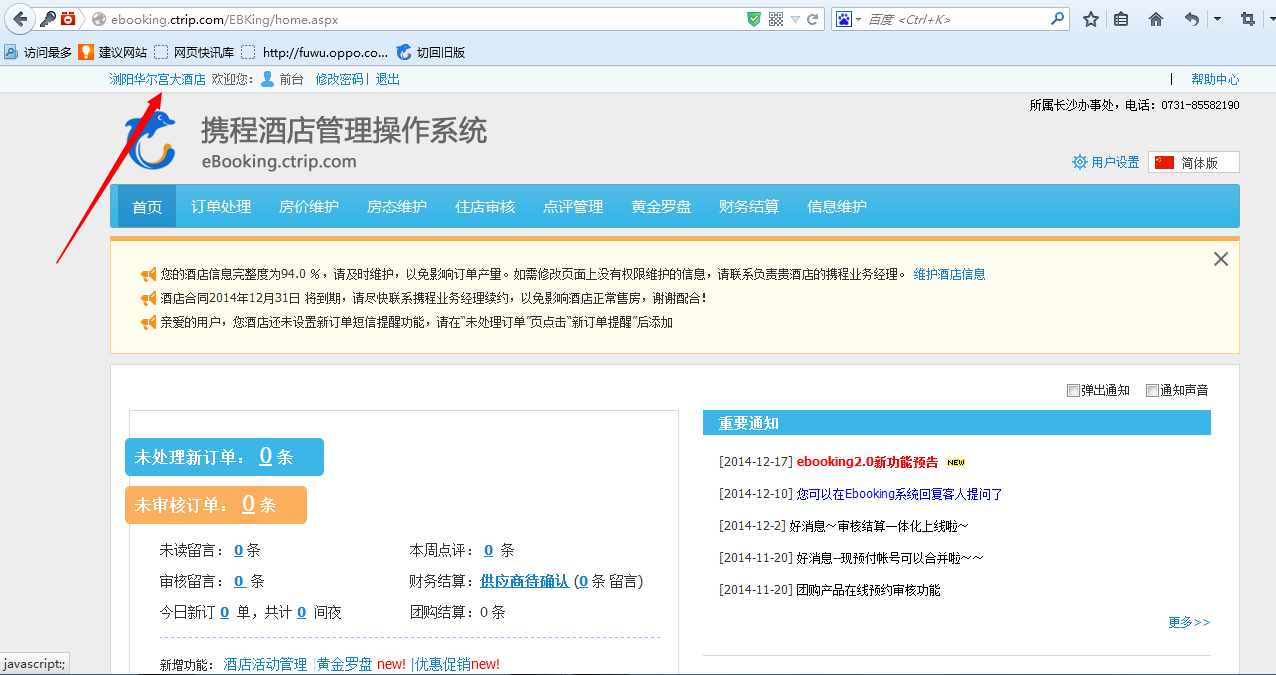1276x675 pixels.
Task: Click the magnifier search icon in search box
Action: point(1058,18)
